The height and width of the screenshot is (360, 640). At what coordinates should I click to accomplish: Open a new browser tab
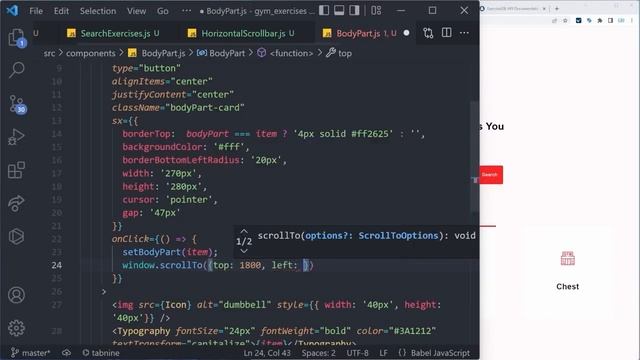557,9
